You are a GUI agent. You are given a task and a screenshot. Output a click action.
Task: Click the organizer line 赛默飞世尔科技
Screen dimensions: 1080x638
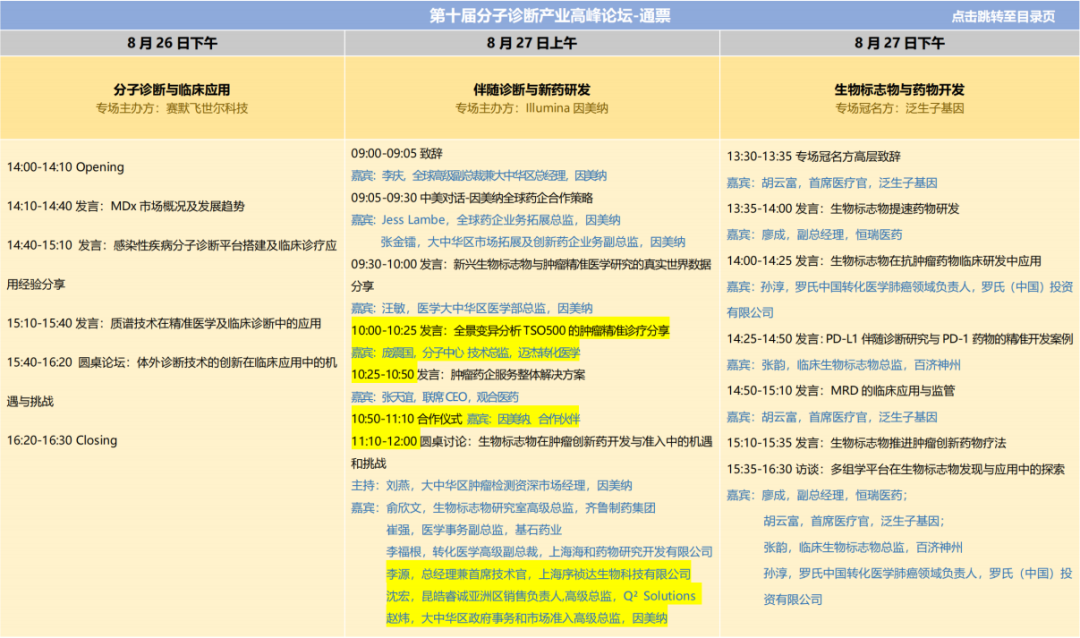point(172,108)
